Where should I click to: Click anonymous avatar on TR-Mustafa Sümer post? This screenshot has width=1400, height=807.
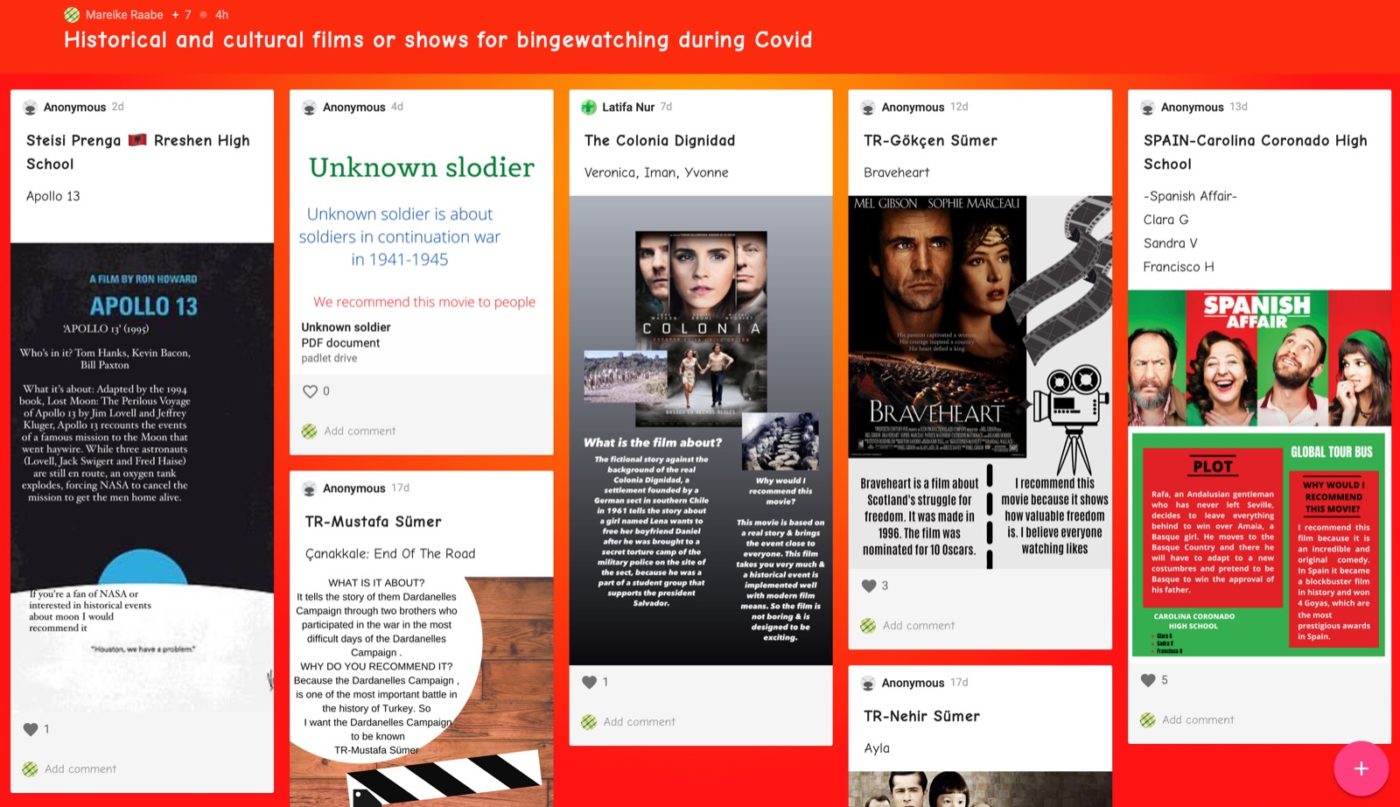pyautogui.click(x=309, y=489)
